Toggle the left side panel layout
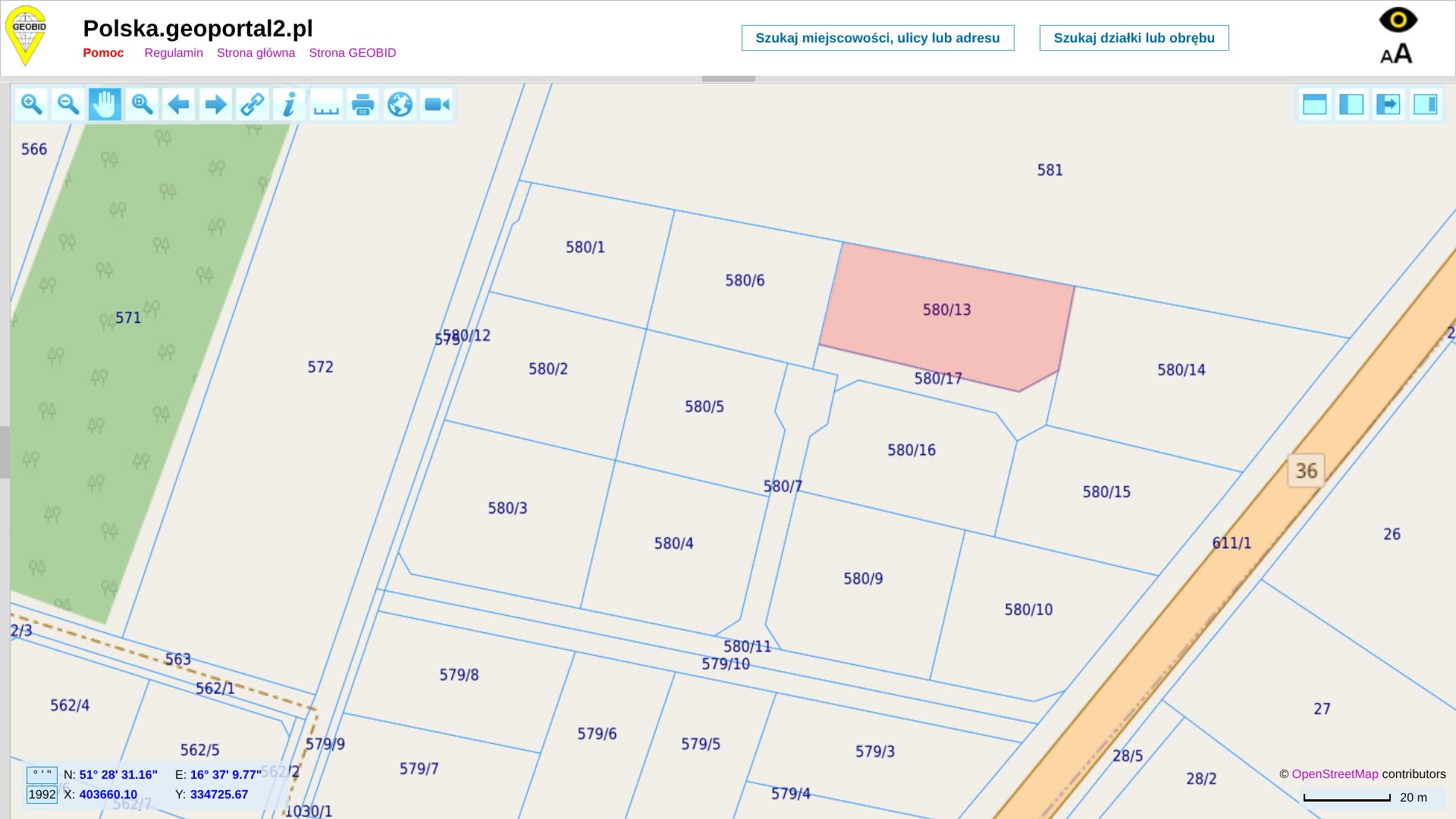The height and width of the screenshot is (819, 1456). pyautogui.click(x=1351, y=105)
